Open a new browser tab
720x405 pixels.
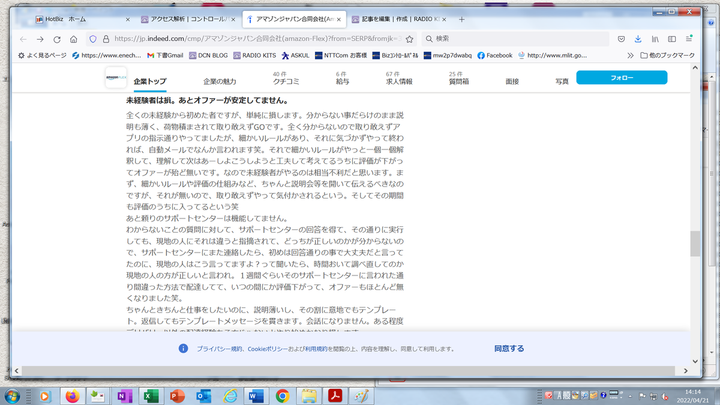pyautogui.click(x=461, y=19)
